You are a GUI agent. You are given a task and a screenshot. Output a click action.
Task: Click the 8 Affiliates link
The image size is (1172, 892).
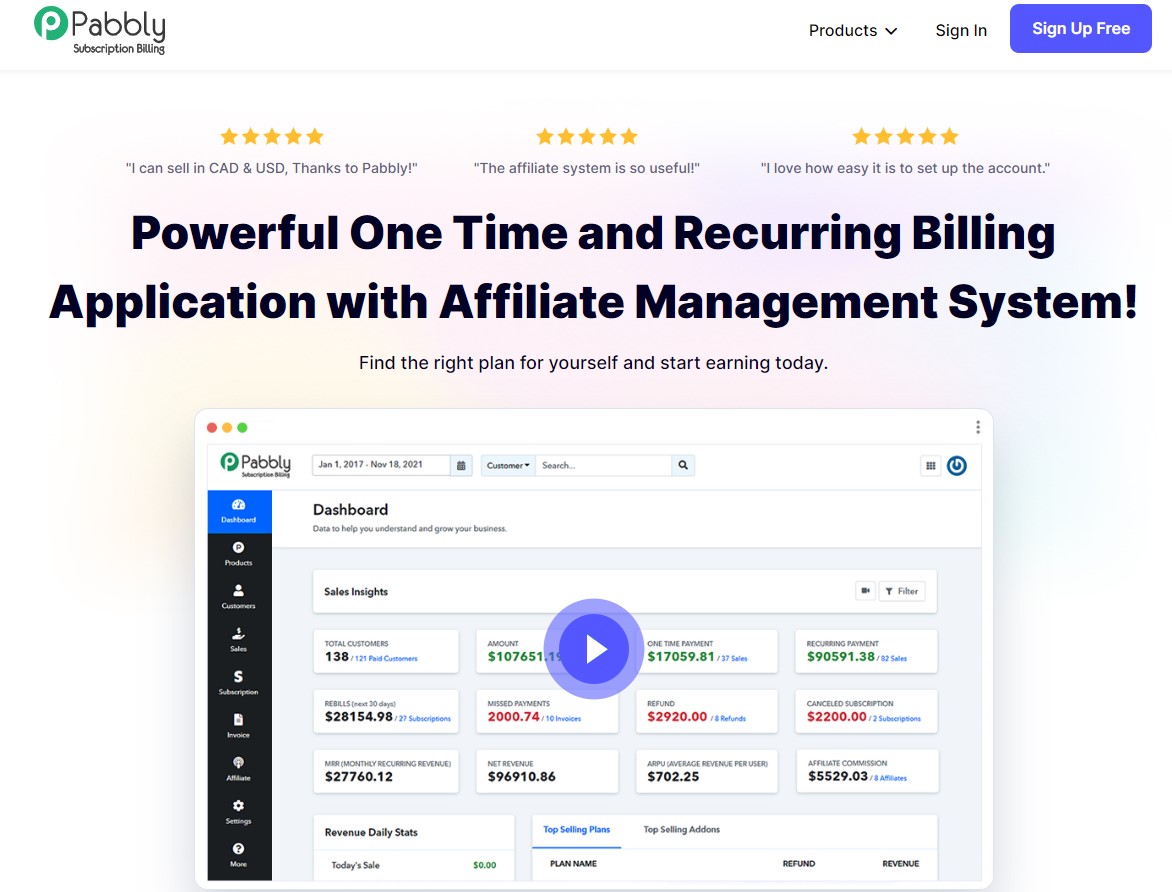coord(890,778)
